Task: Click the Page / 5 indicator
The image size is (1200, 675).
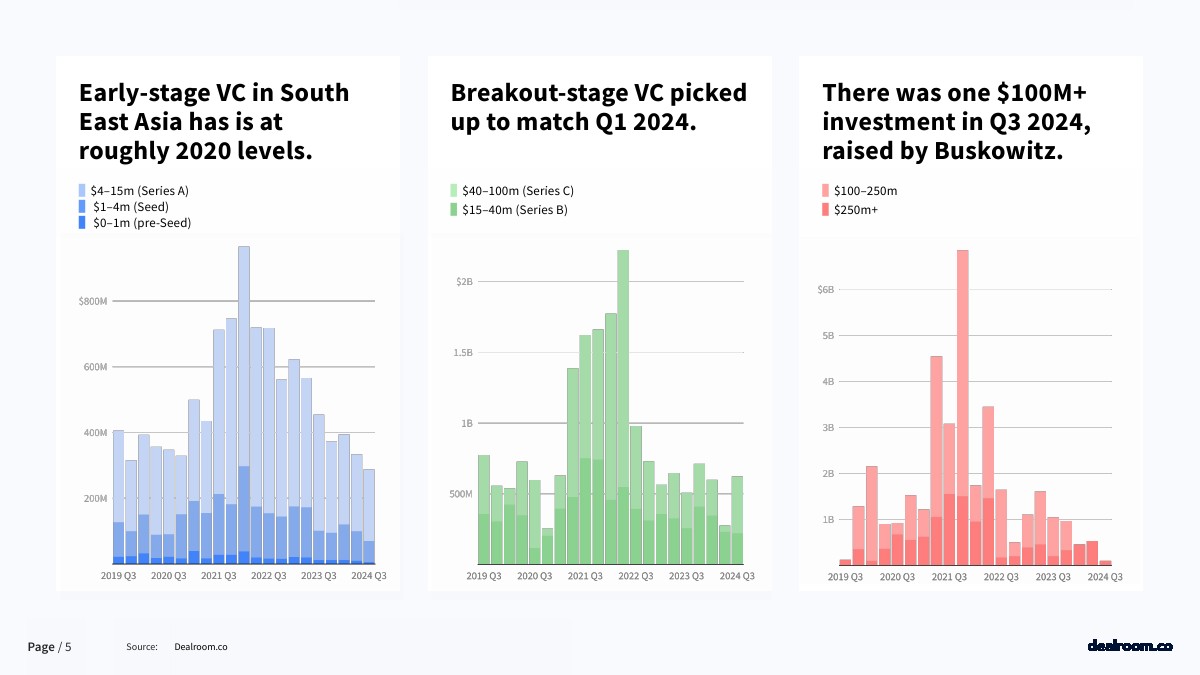Action: (x=49, y=647)
